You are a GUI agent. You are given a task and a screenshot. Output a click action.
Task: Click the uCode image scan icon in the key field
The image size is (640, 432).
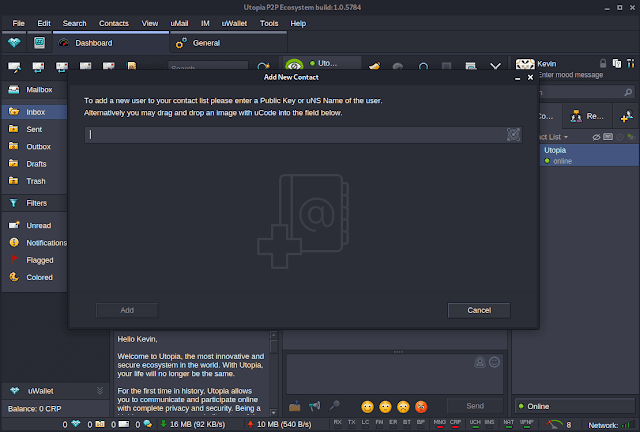click(x=513, y=134)
